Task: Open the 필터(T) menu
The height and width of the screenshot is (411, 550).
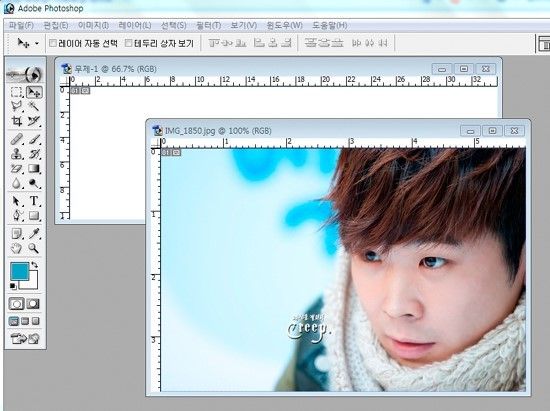Action: click(x=208, y=26)
